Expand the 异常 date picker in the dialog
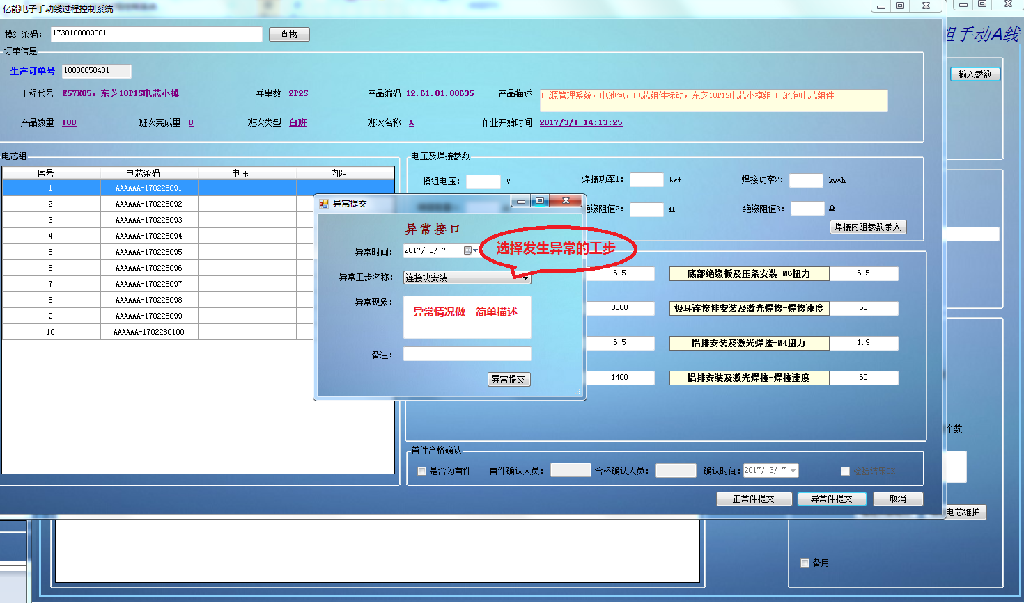Image resolution: width=1024 pixels, height=603 pixels. point(475,250)
